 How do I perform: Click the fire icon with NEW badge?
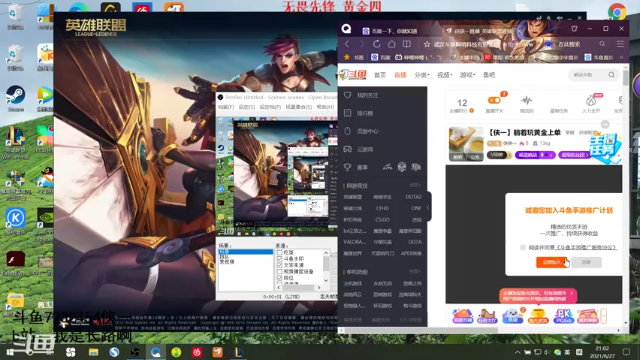(x=591, y=100)
